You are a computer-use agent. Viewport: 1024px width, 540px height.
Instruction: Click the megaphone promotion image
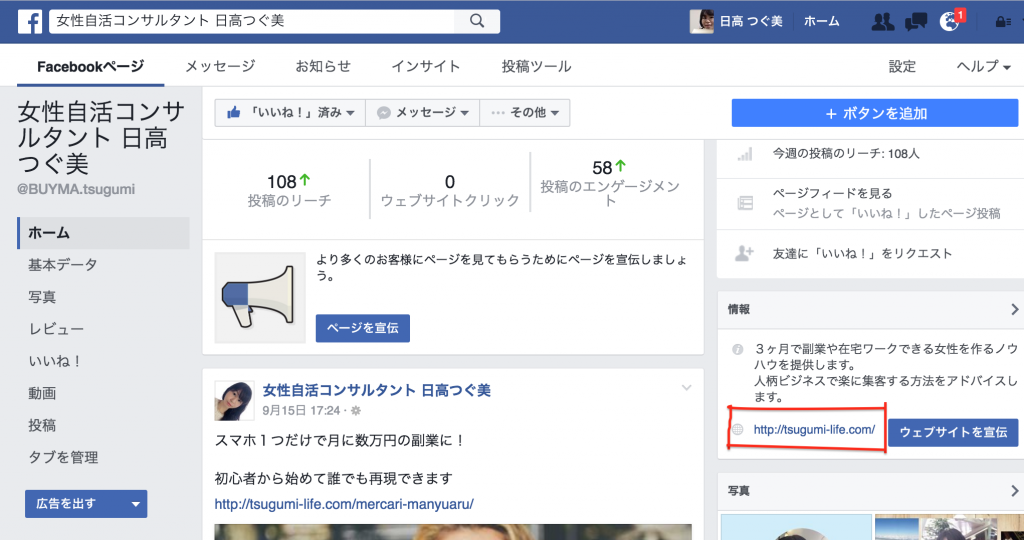coord(260,297)
